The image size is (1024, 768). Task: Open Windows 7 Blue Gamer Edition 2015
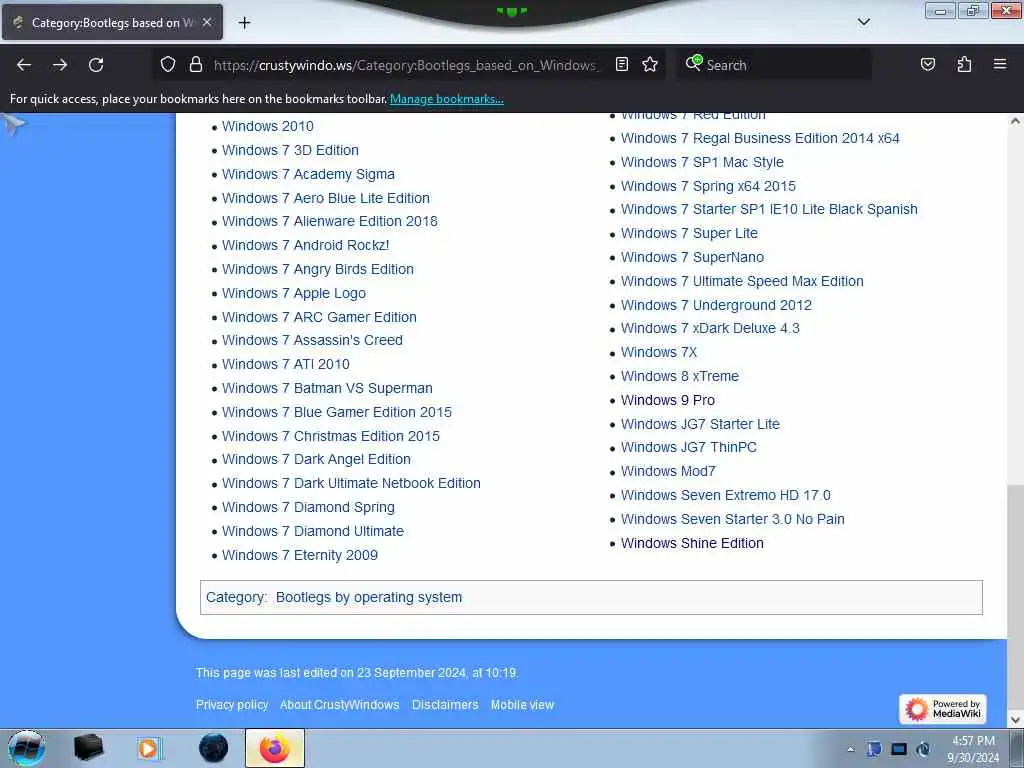click(337, 412)
